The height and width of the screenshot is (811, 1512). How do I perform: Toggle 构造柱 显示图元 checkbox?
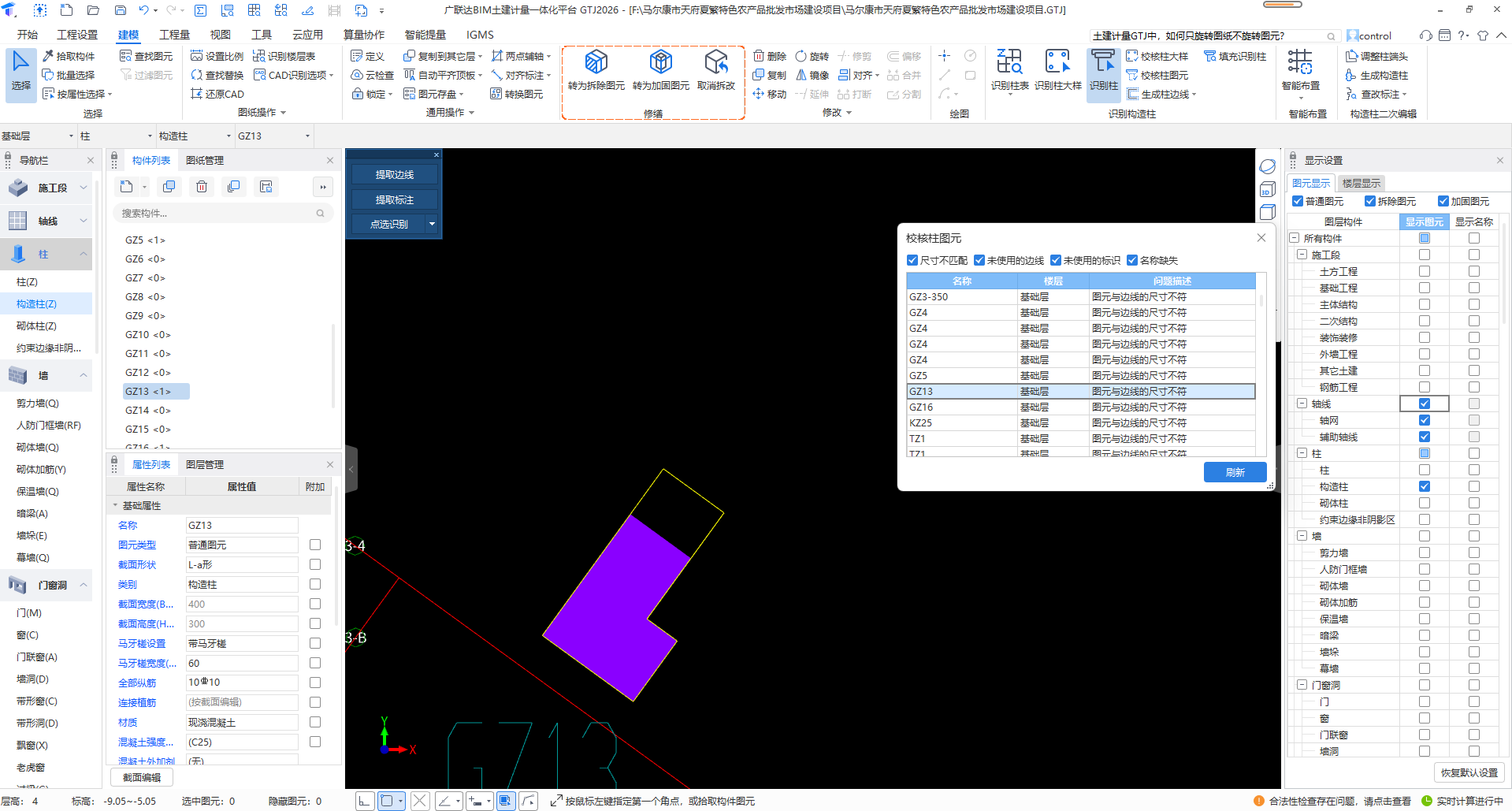(x=1425, y=486)
